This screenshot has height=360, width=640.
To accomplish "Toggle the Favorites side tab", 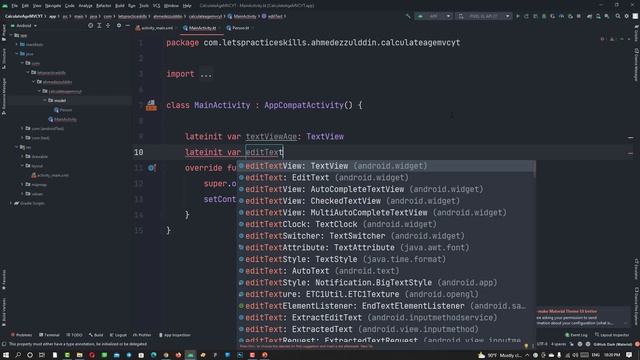I will 4,280.
